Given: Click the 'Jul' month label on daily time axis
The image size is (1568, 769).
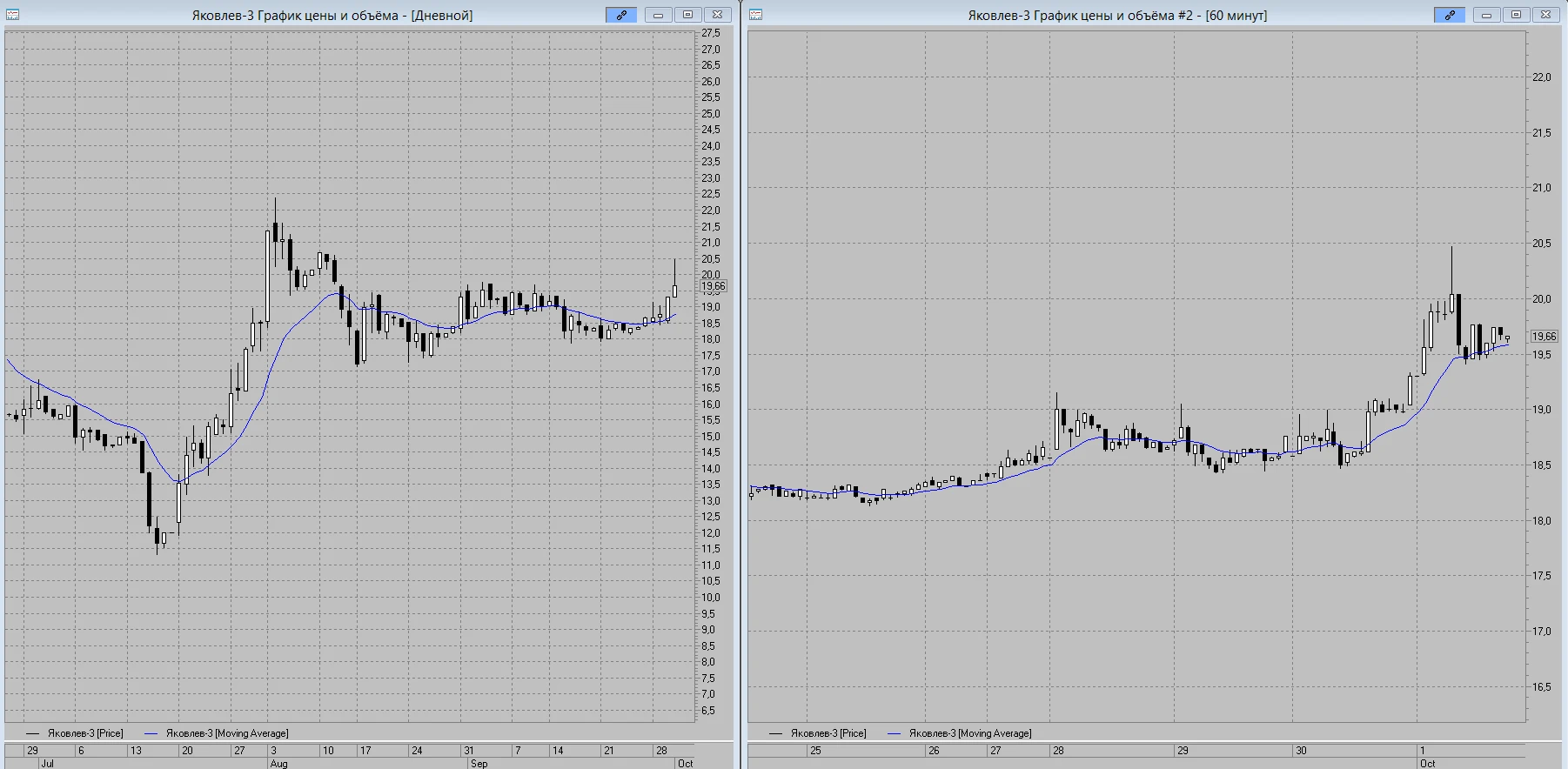Looking at the screenshot, I should (47, 763).
